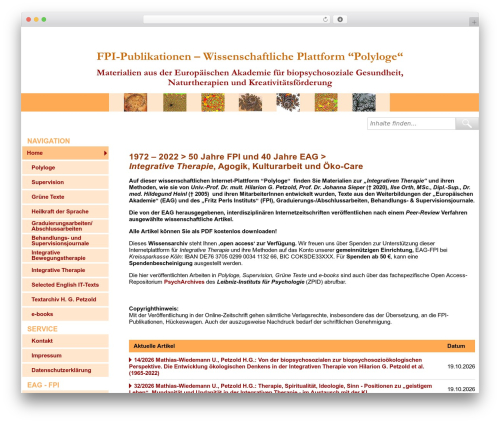The height and width of the screenshot is (423, 500).
Task: Open Datenschutzerklärung service link
Action: [x=65, y=370]
